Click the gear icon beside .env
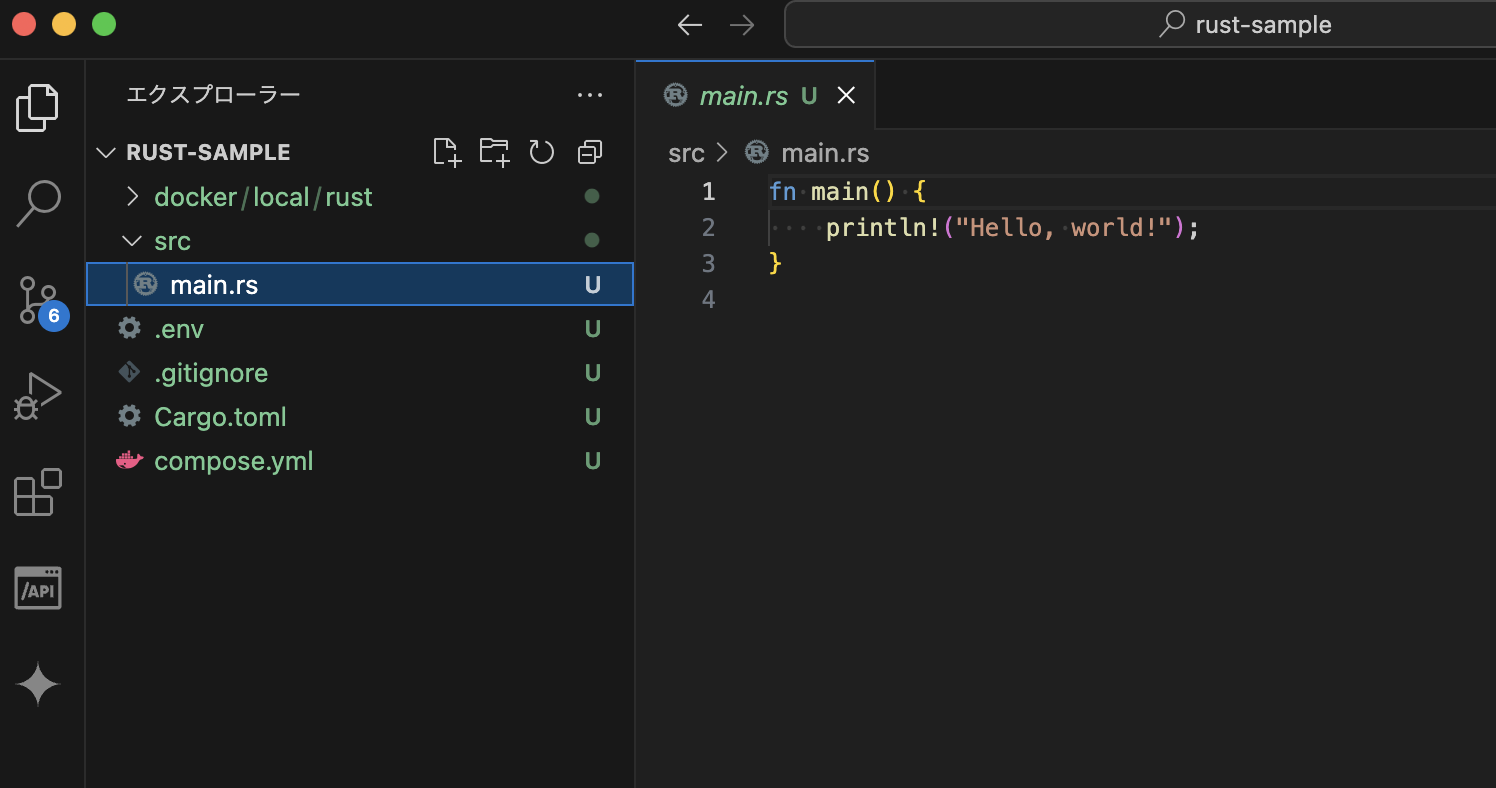1496x788 pixels. (x=129, y=329)
